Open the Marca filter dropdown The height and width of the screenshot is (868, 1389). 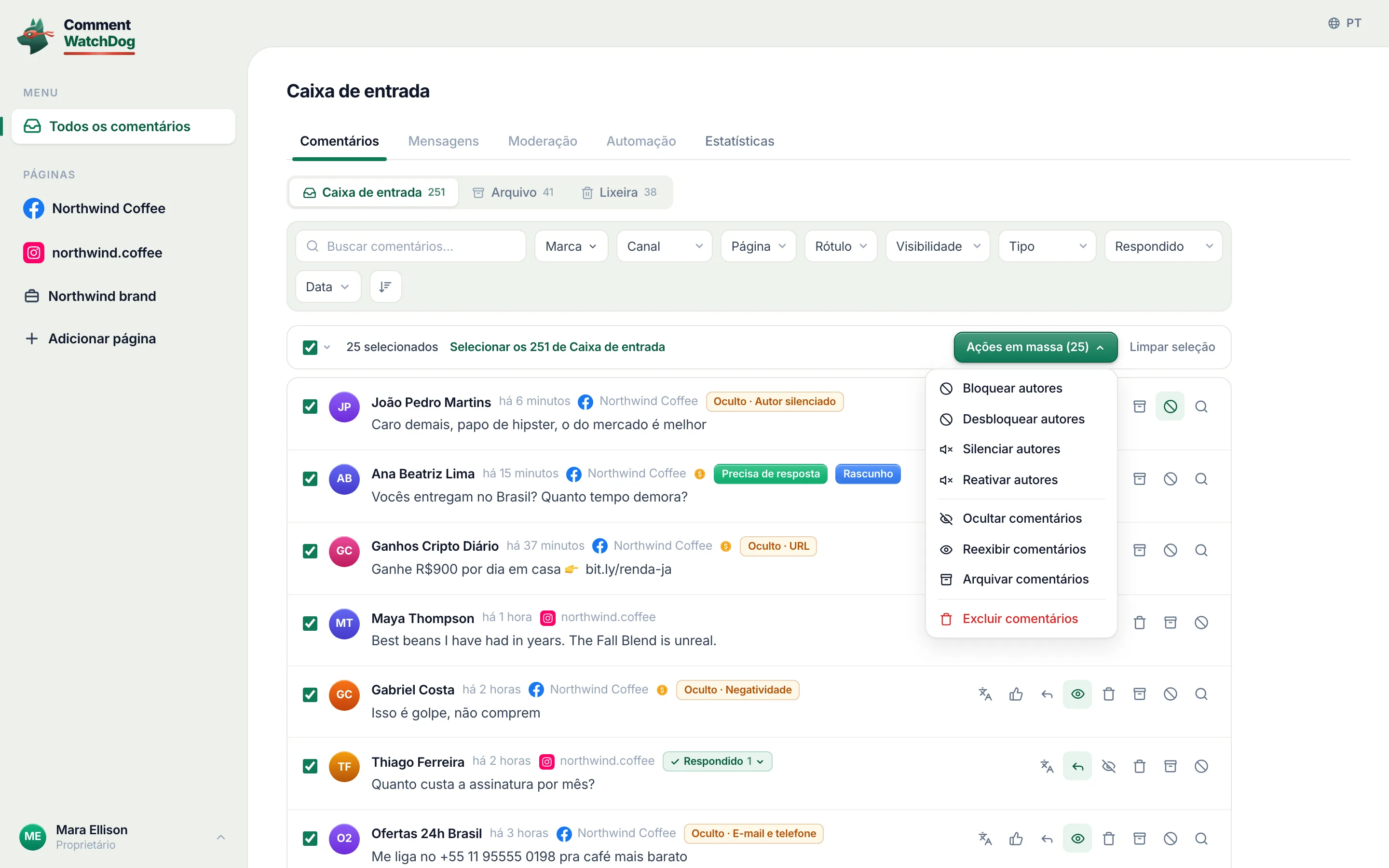tap(571, 246)
